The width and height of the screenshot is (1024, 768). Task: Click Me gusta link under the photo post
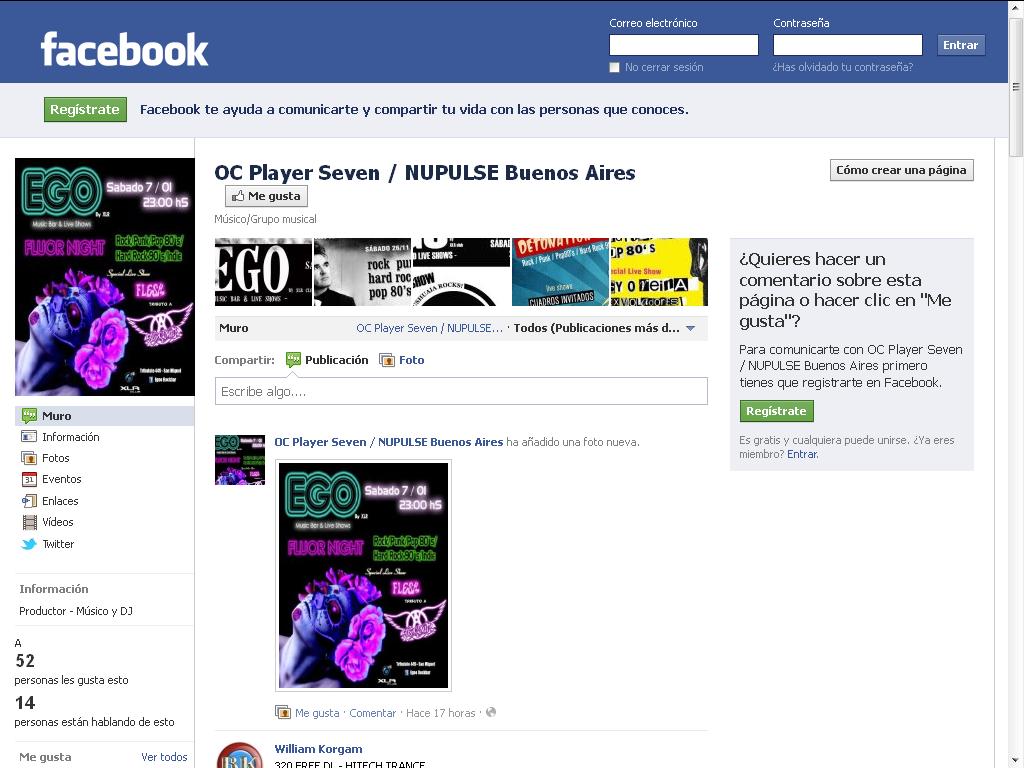tap(317, 712)
